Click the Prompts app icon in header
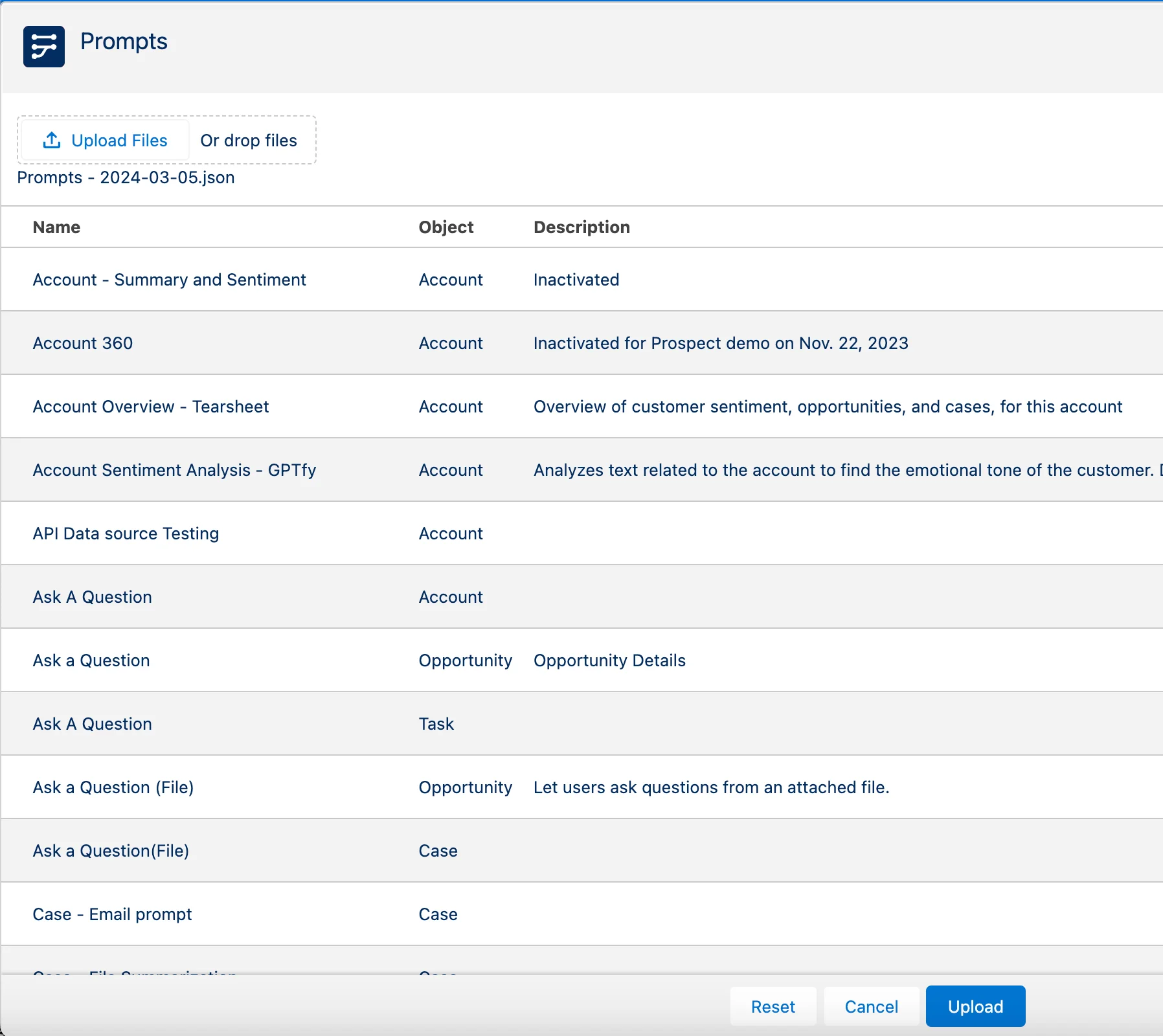The height and width of the screenshot is (1036, 1163). 44,47
